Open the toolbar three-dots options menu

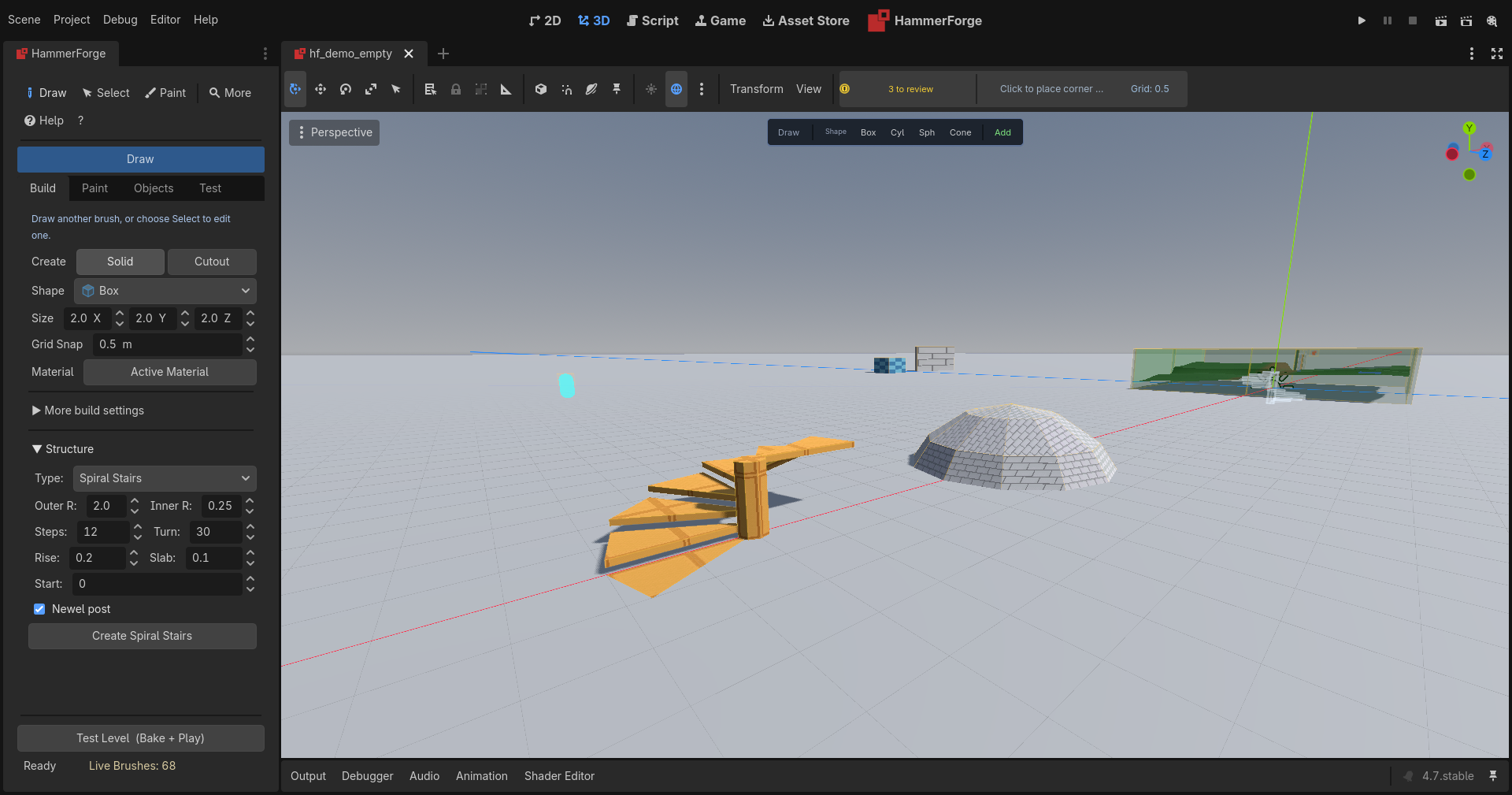(702, 89)
